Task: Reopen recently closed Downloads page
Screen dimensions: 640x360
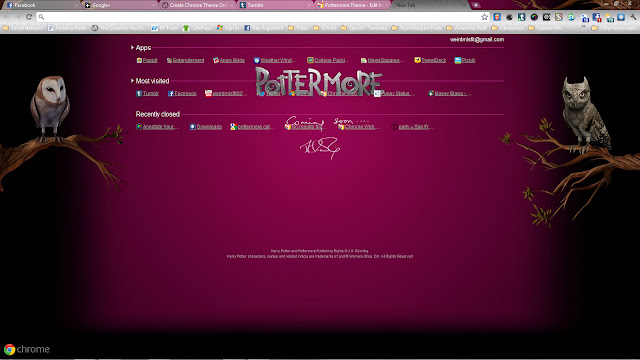Action: tap(206, 127)
